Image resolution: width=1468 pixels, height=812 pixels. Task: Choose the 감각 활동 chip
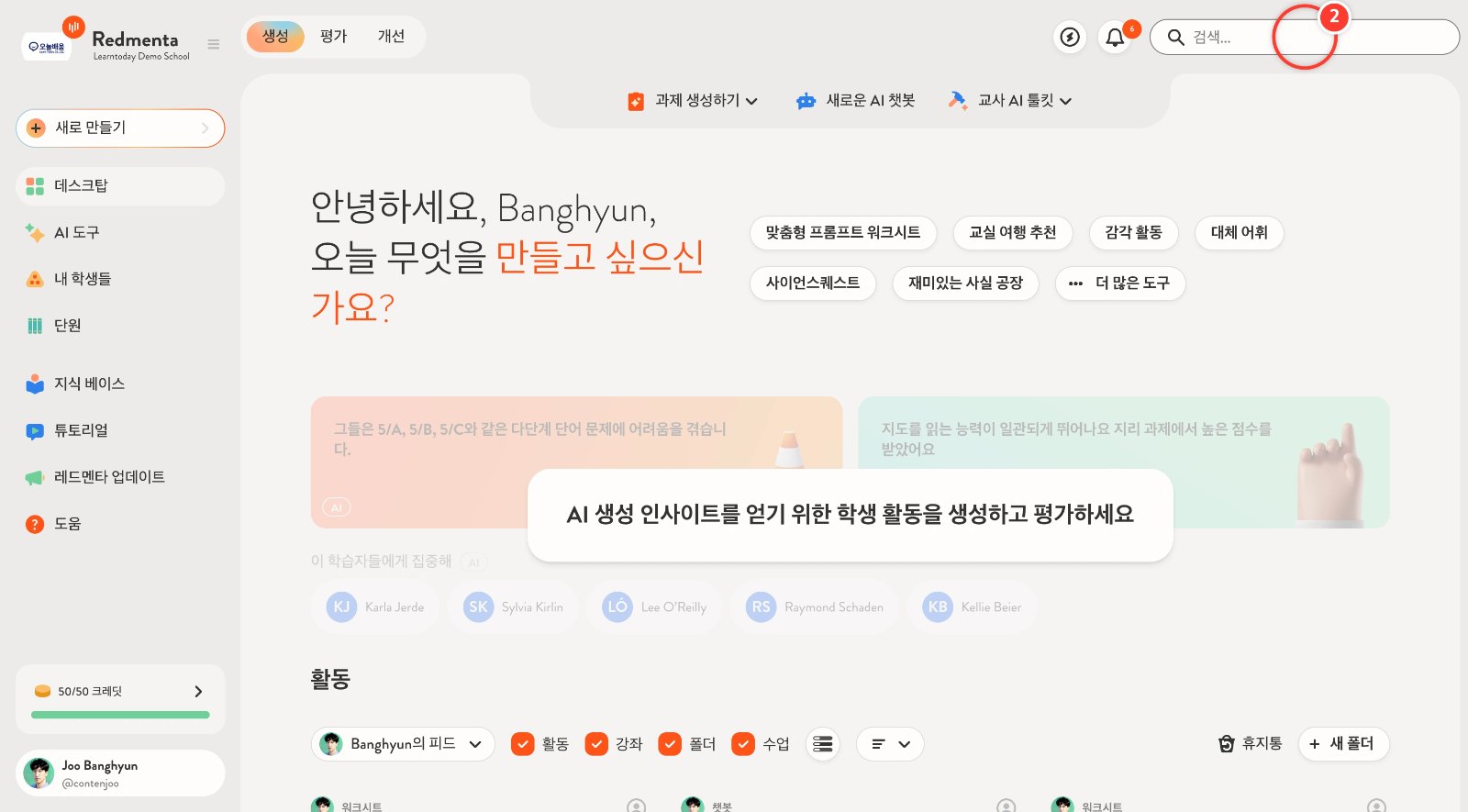pyautogui.click(x=1134, y=233)
